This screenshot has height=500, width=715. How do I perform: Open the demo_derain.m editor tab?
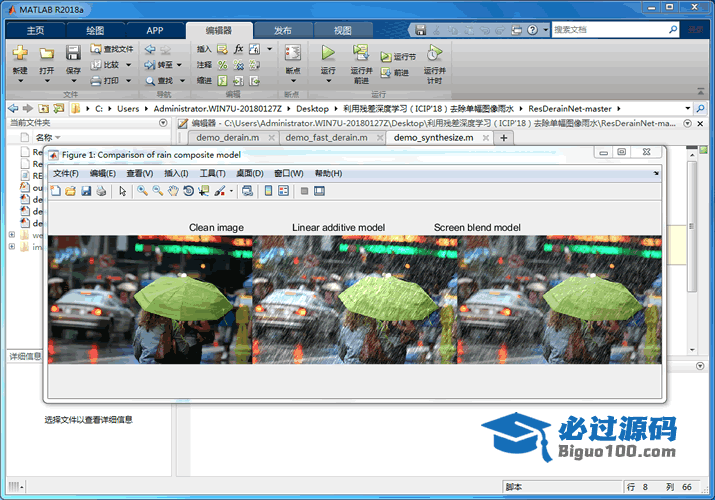pos(228,138)
